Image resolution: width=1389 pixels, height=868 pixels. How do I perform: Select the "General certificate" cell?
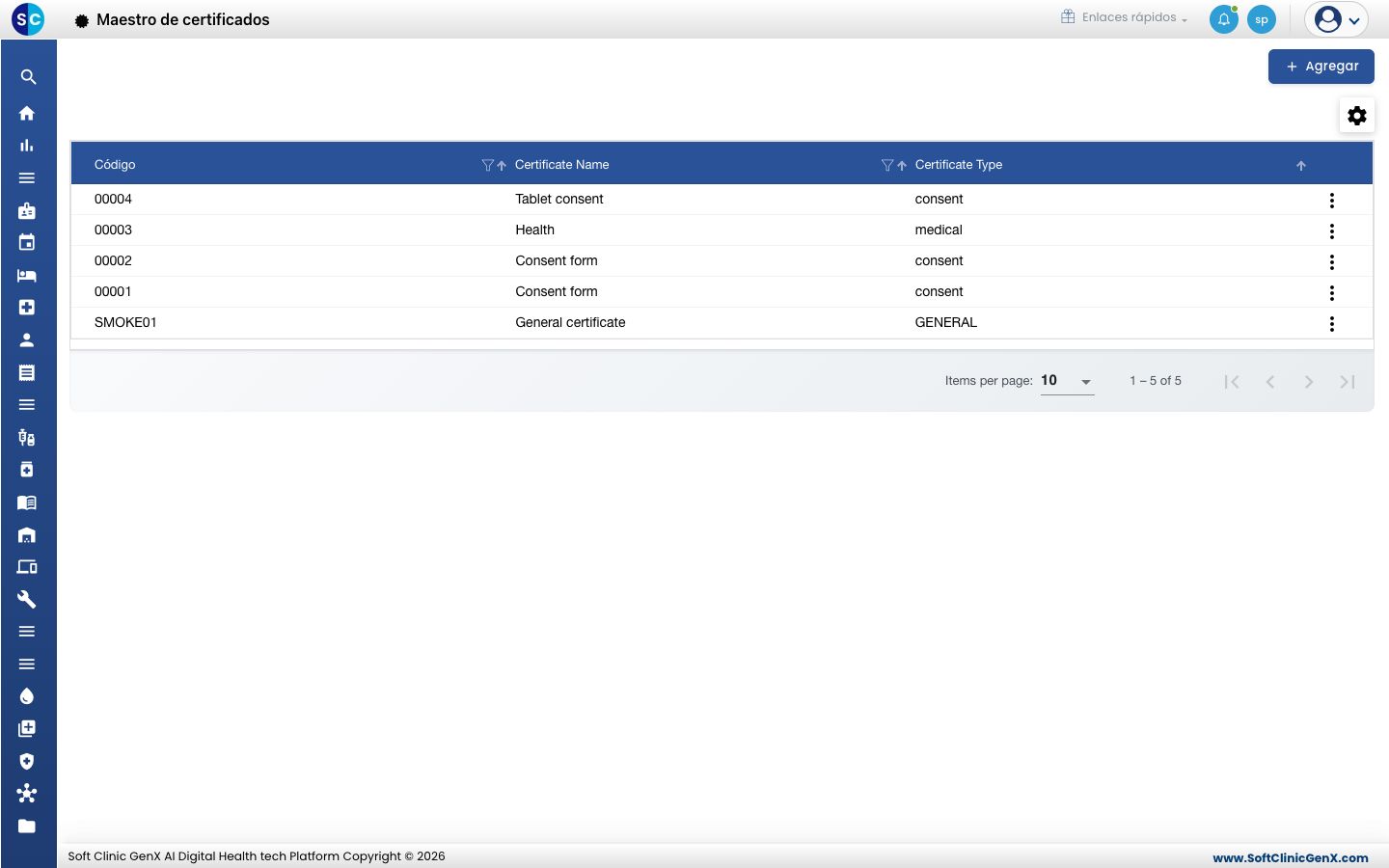[x=570, y=322]
